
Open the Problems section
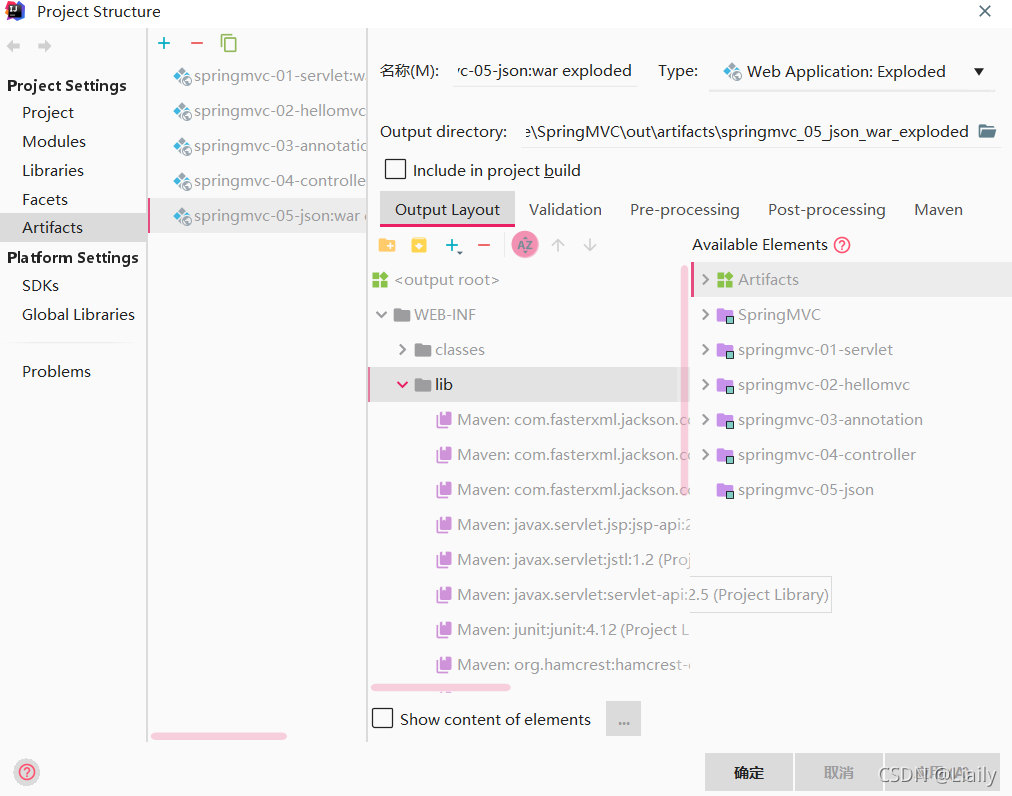56,371
